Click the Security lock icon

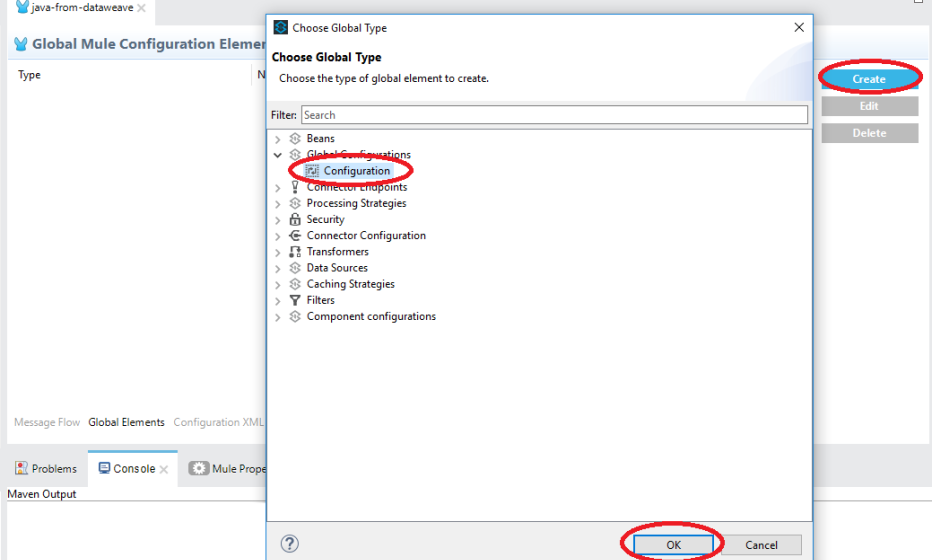click(x=295, y=219)
